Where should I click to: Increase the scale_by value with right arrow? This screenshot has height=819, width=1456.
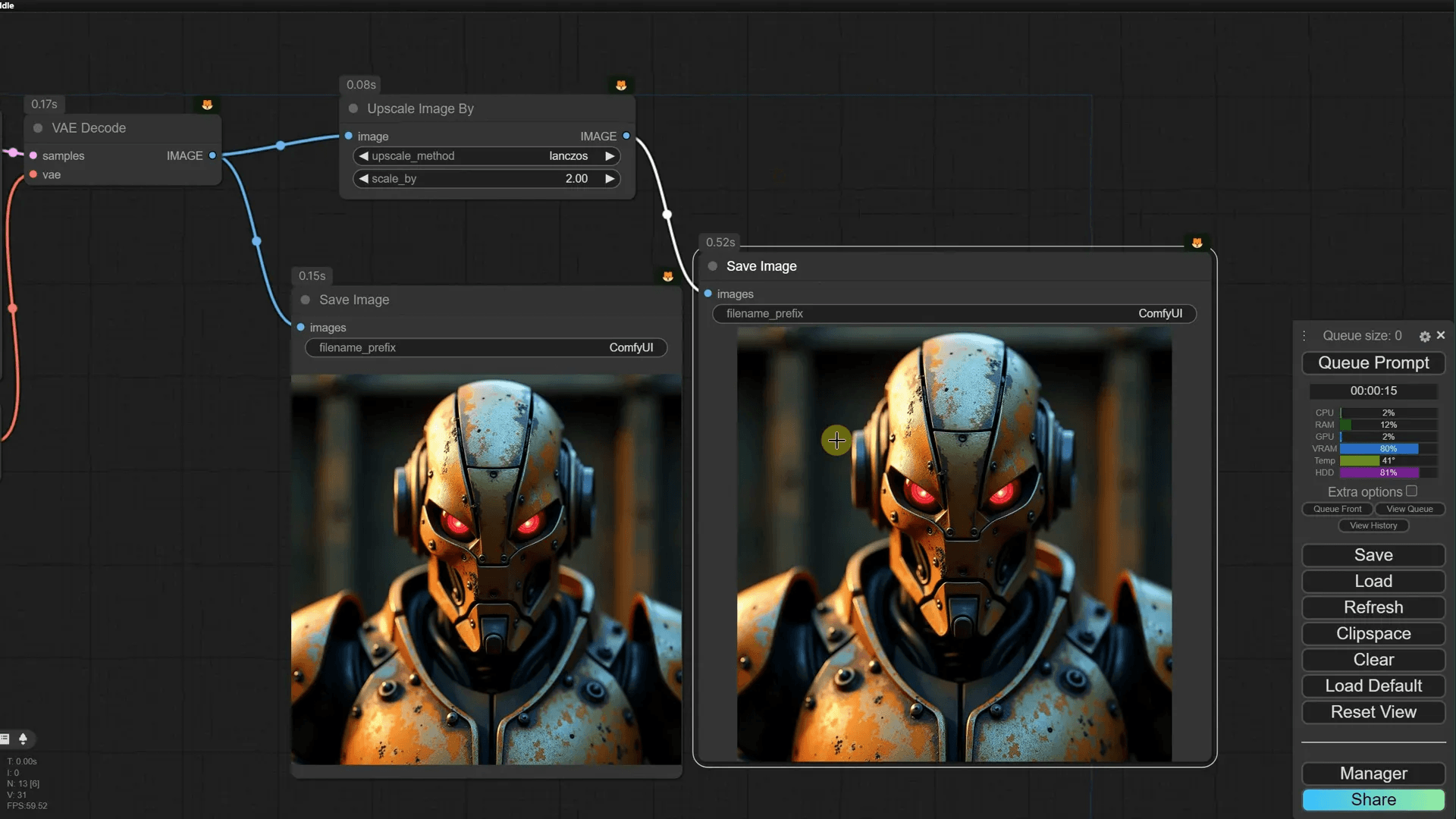coord(610,179)
